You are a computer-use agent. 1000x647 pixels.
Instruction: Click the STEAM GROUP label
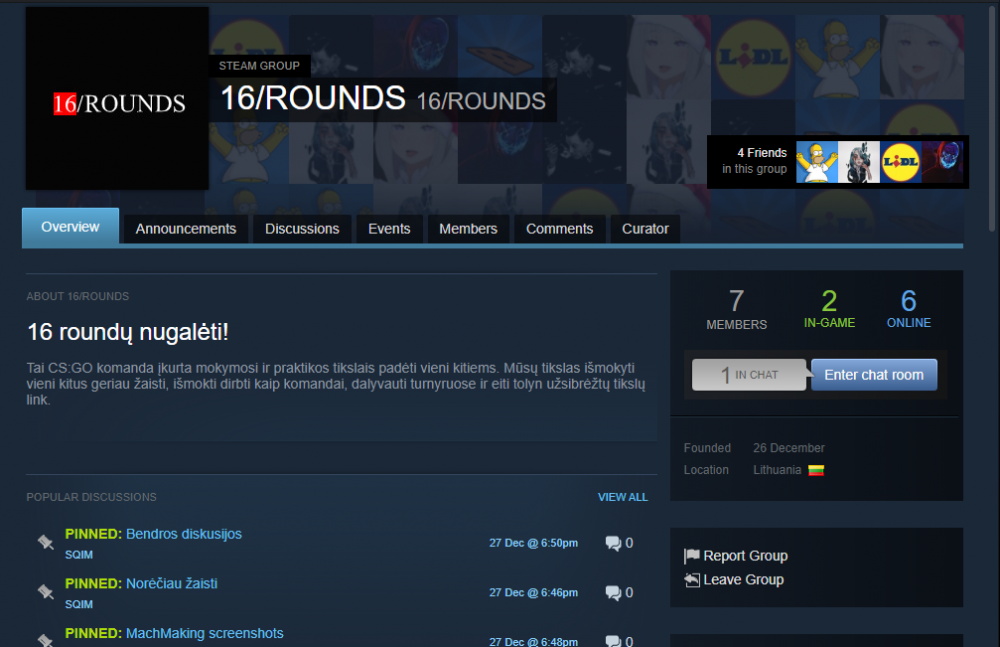click(259, 66)
